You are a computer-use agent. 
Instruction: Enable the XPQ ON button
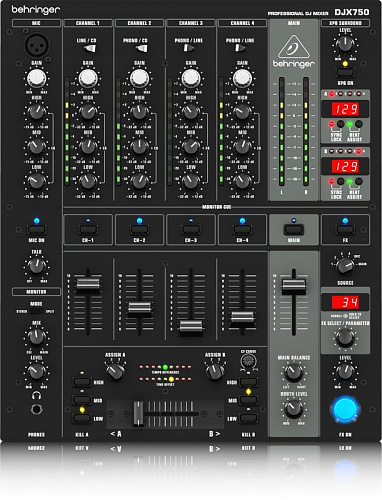[345, 72]
